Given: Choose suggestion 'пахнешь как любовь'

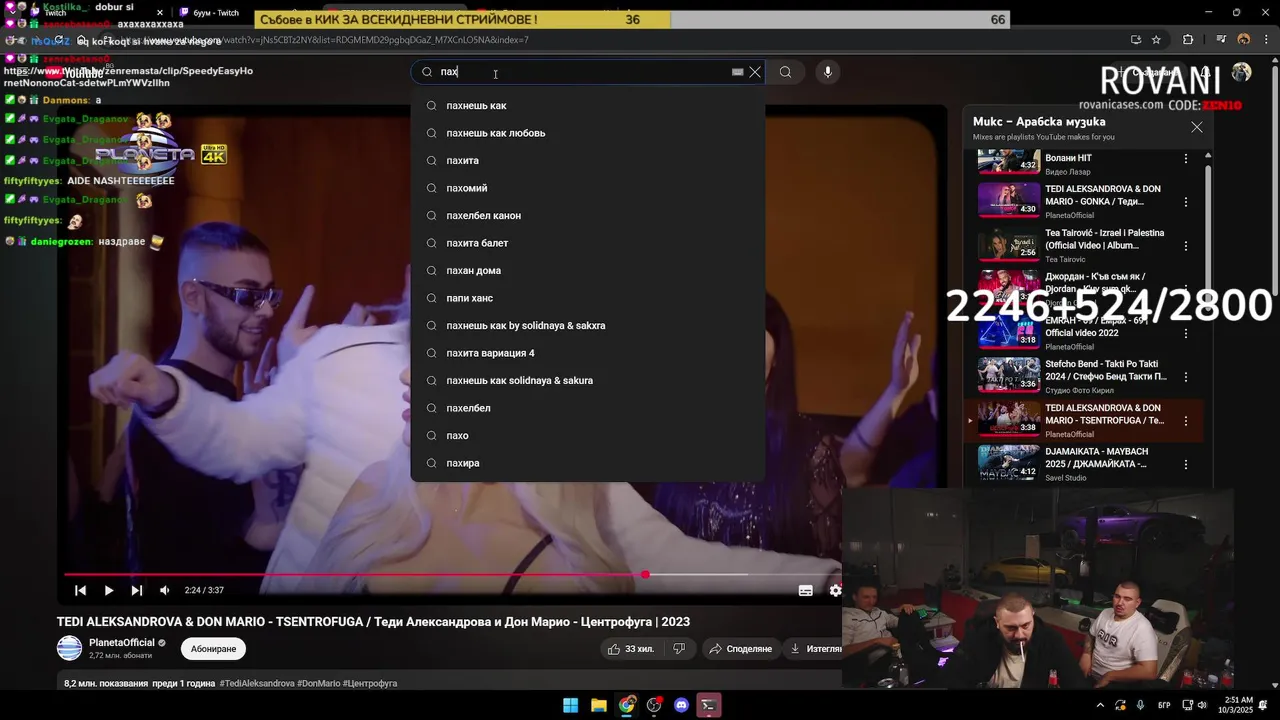Looking at the screenshot, I should point(588,133).
